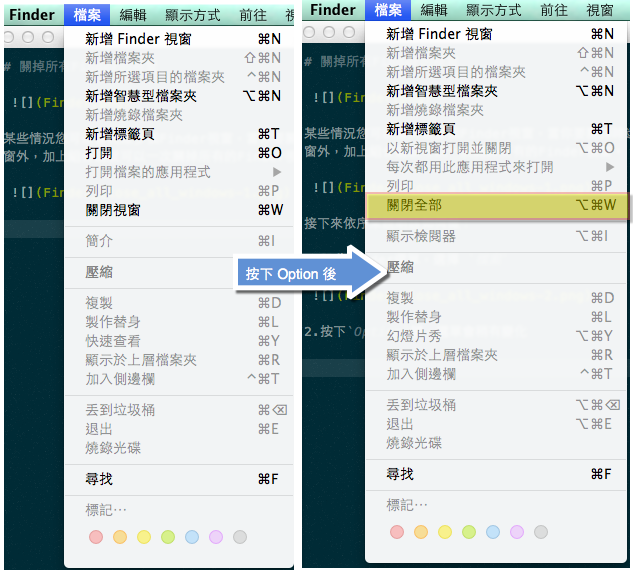The image size is (633, 573).
Task: Select 尋找 in the right menu
Action: (400, 474)
